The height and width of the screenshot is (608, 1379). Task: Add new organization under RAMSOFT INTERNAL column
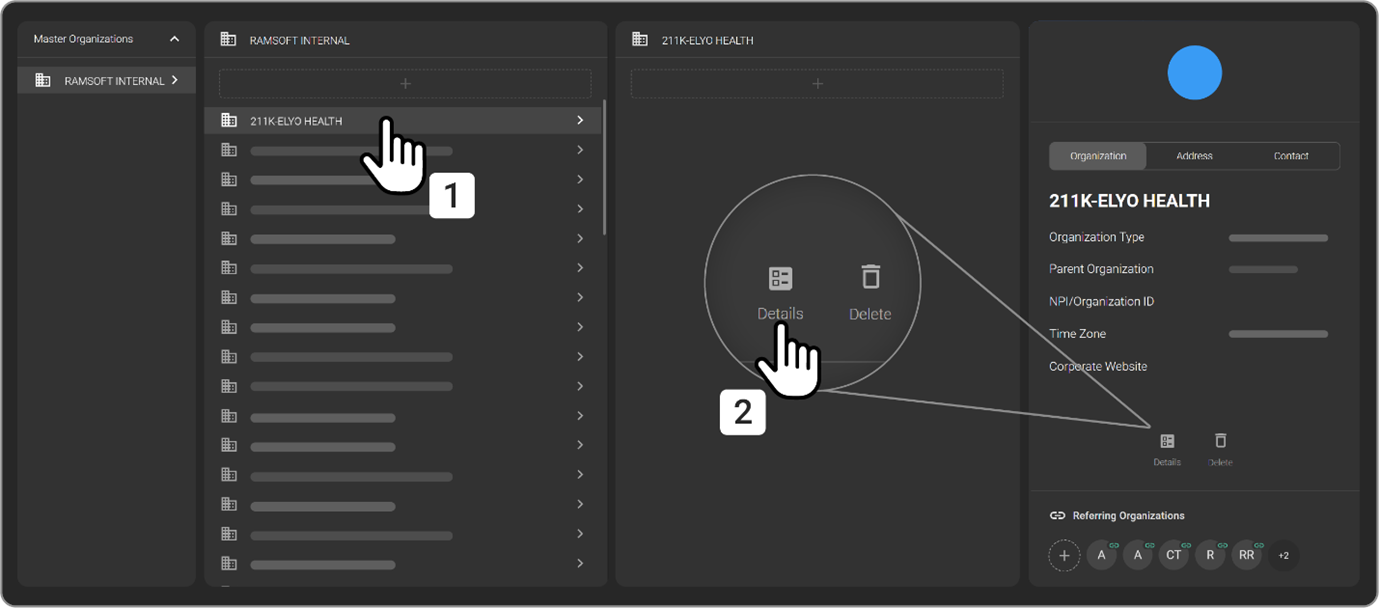405,84
